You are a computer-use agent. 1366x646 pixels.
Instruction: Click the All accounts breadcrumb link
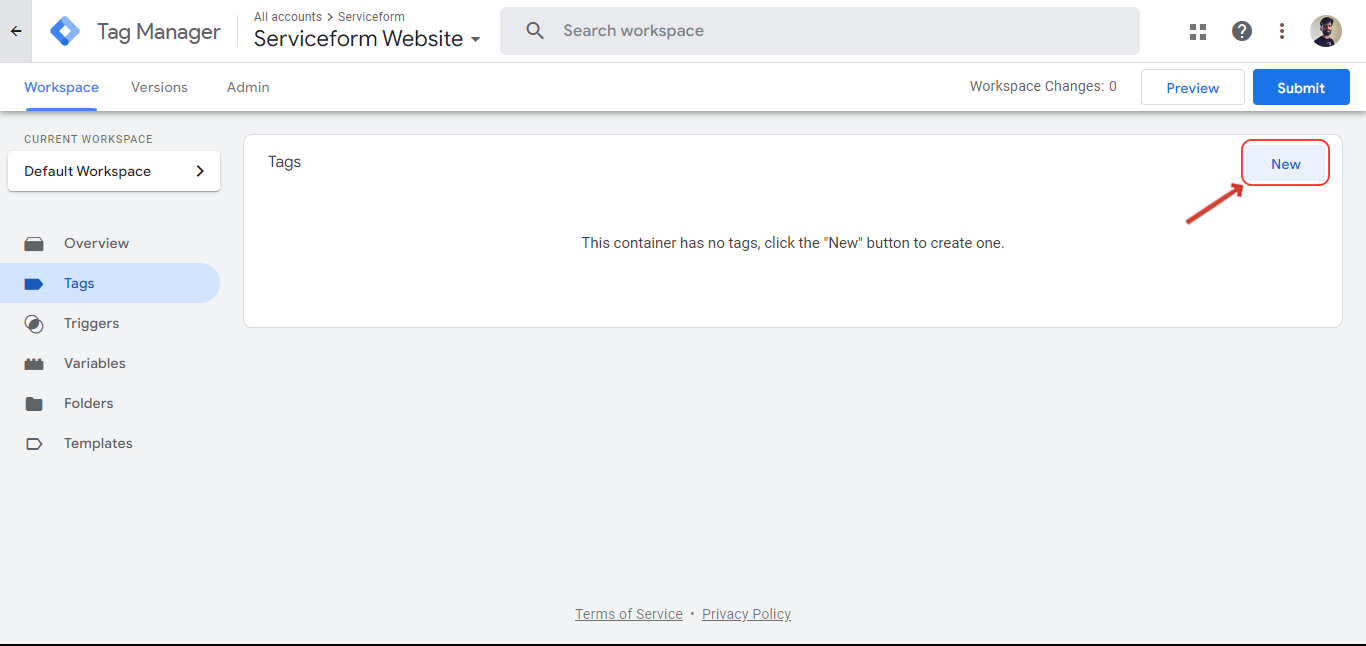288,17
